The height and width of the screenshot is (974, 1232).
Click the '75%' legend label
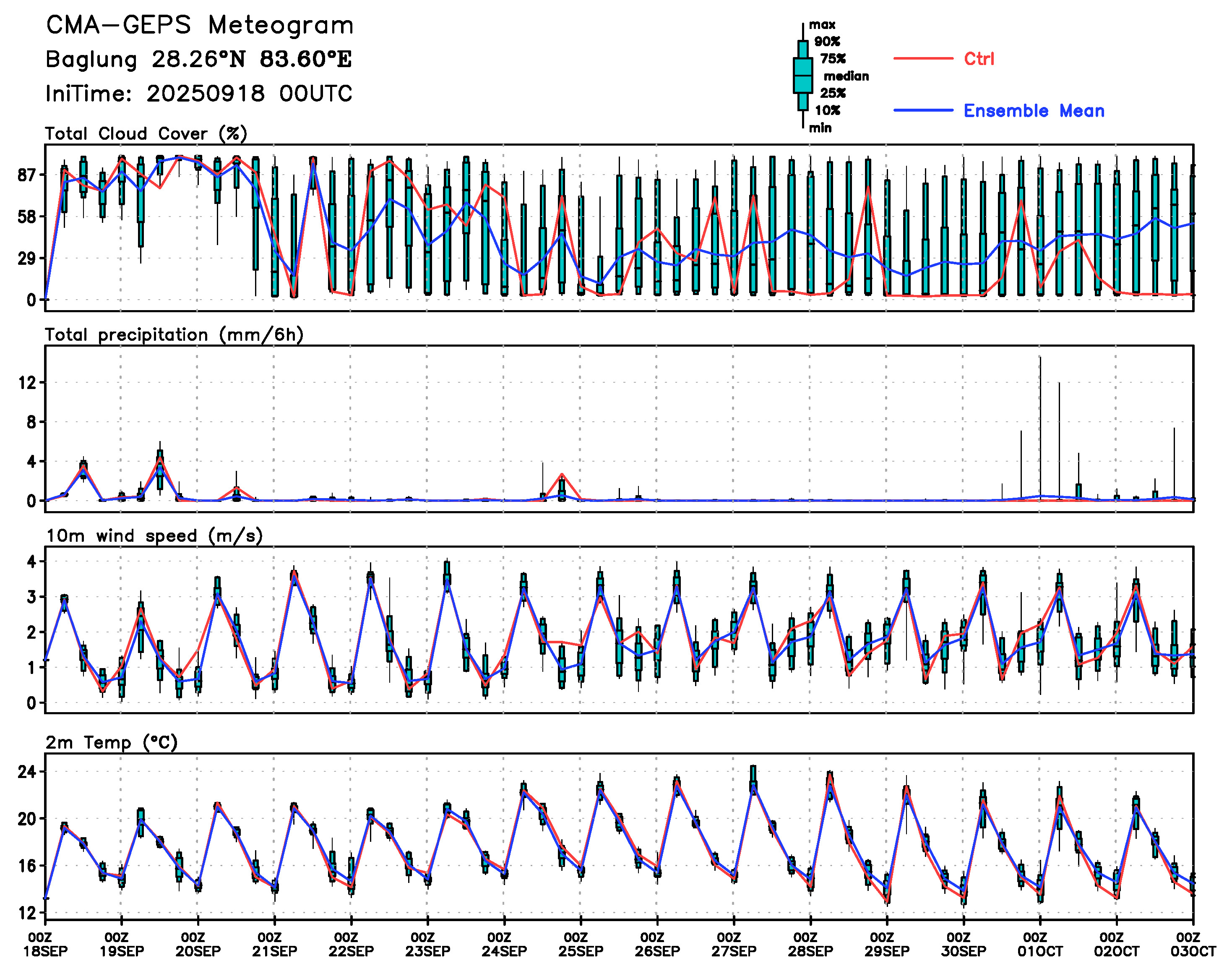click(833, 59)
